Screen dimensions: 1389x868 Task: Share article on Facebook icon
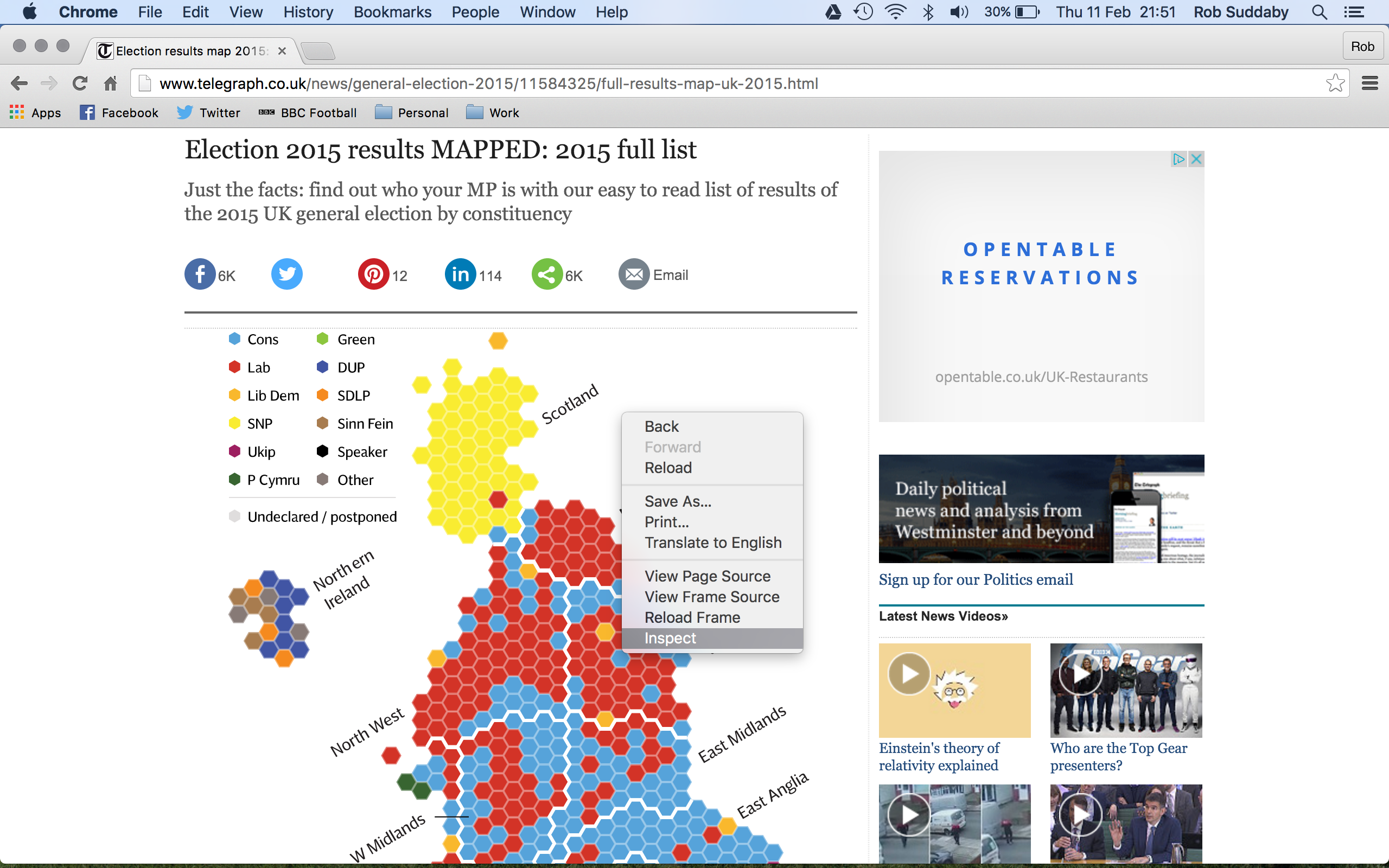point(200,275)
